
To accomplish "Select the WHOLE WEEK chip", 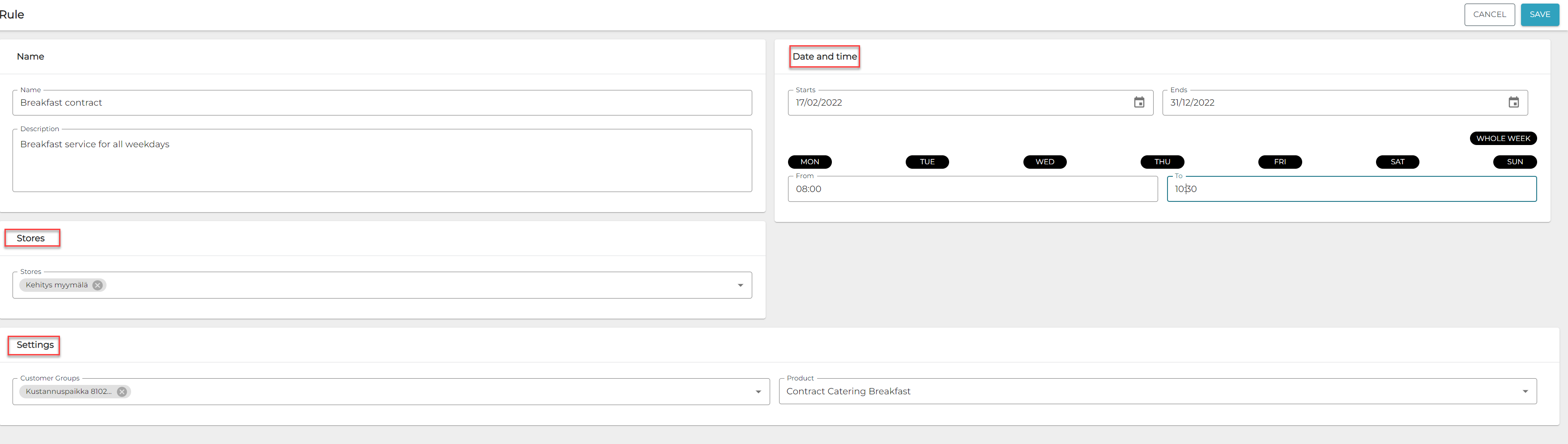I will 1502,138.
